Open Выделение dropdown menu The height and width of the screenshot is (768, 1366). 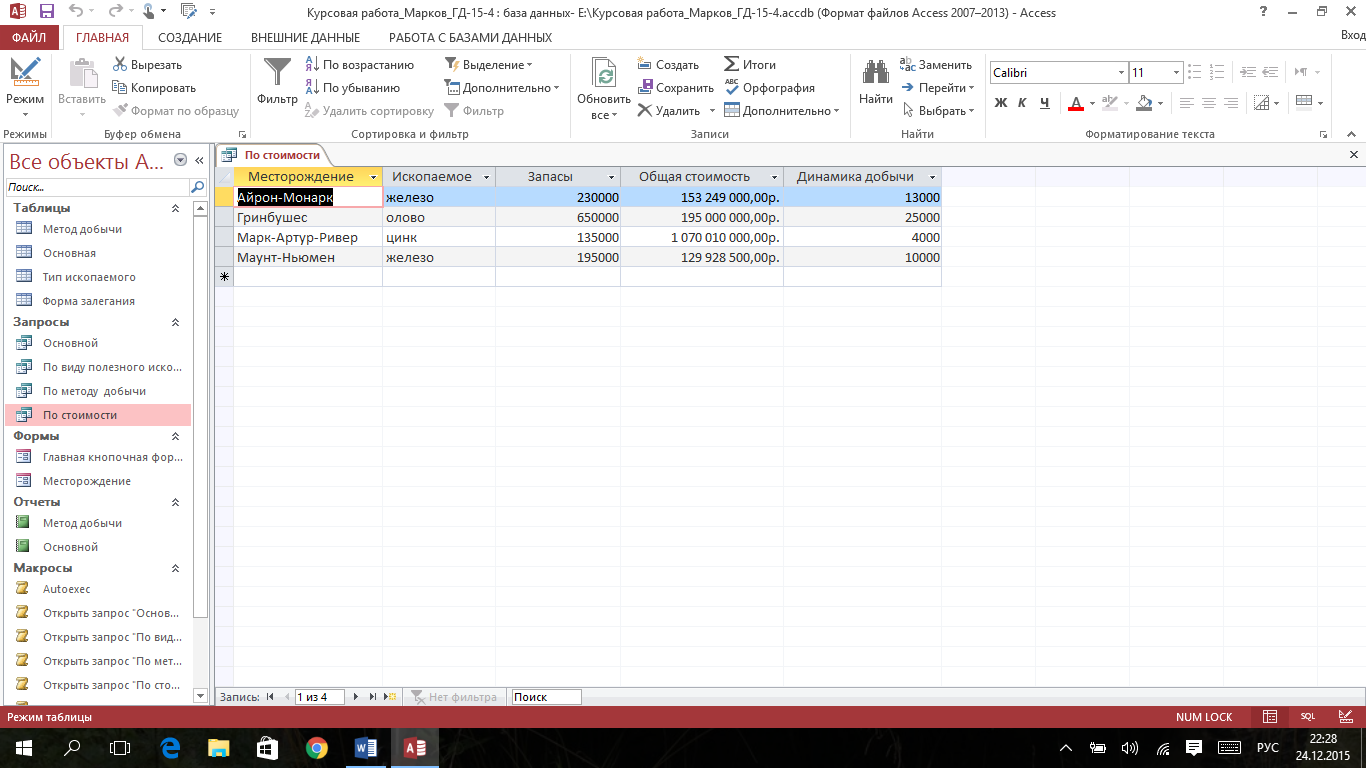[489, 65]
